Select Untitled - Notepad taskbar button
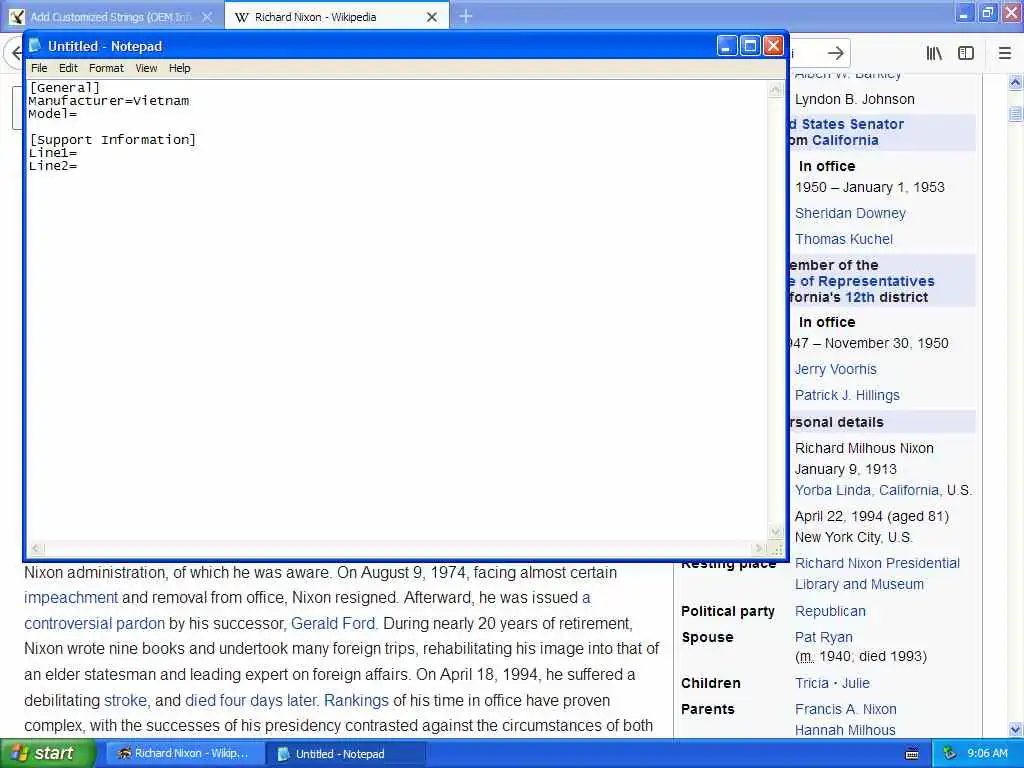The image size is (1024, 768). 345,754
